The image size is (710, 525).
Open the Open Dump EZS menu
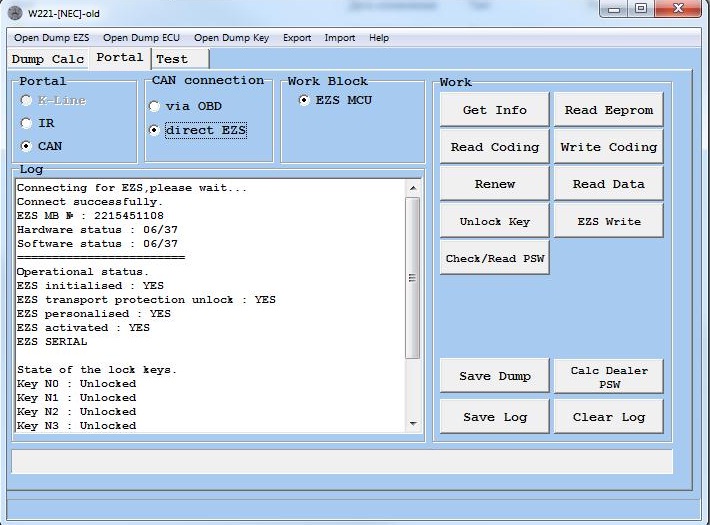tap(52, 38)
